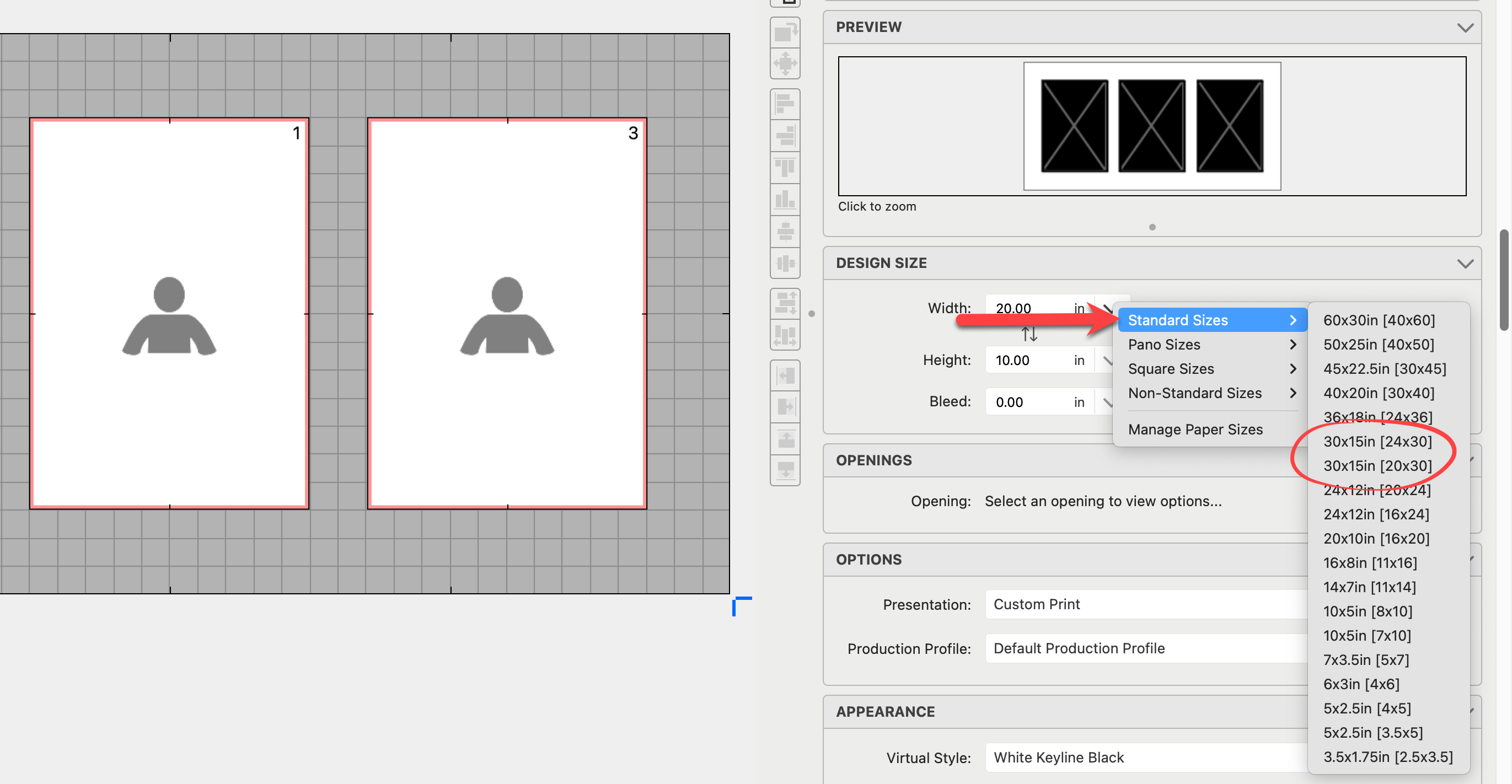The image size is (1512, 784).
Task: Choose Manage Paper Sizes
Action: click(x=1195, y=429)
